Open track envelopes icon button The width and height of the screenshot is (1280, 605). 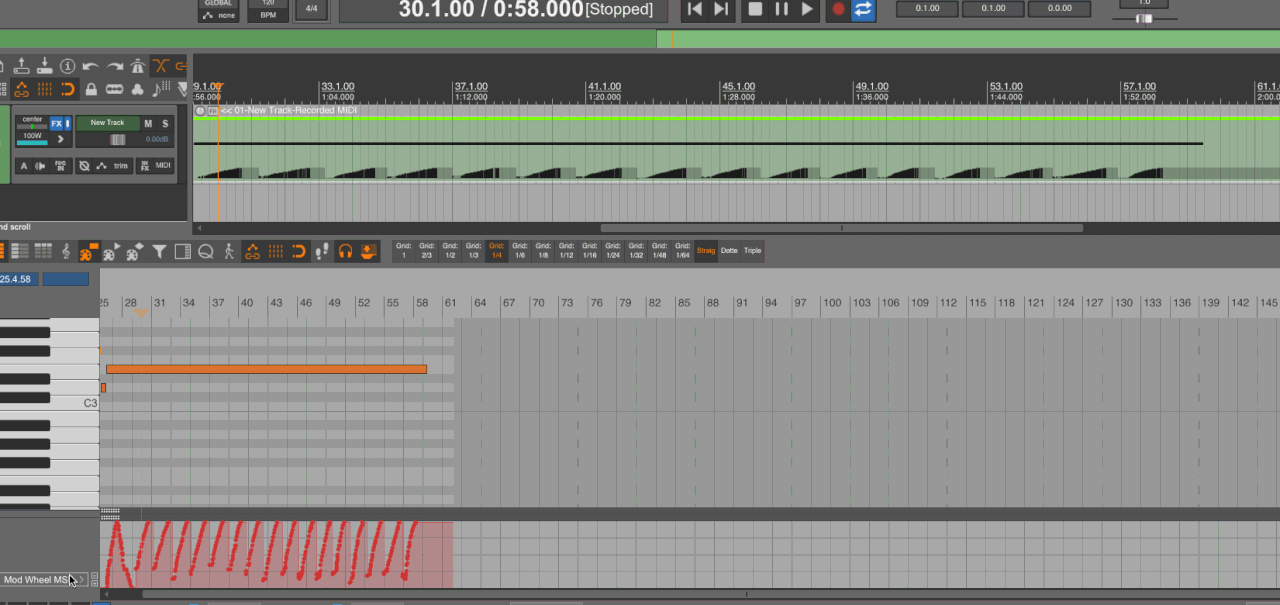101,166
